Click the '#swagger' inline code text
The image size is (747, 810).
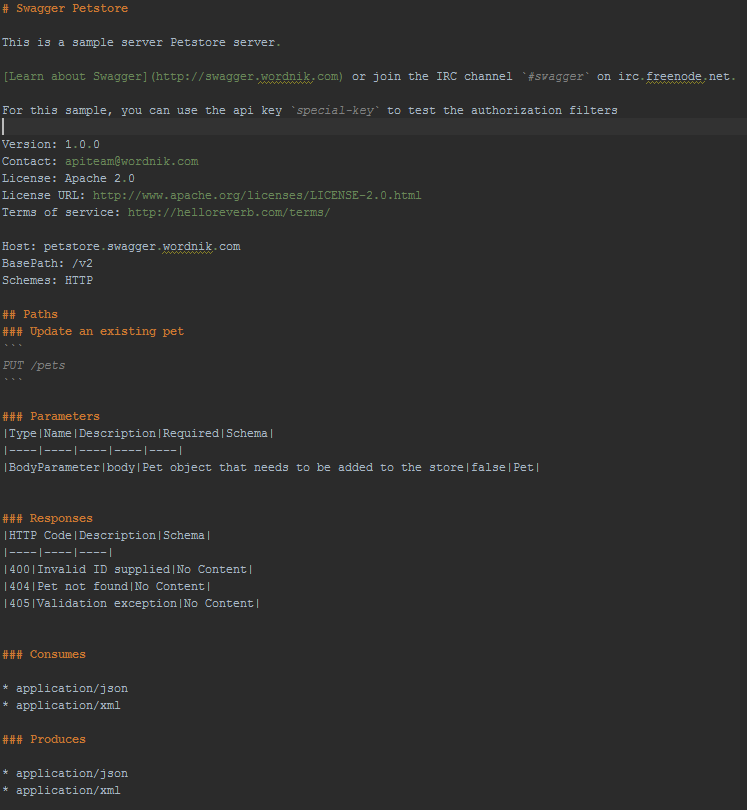pyautogui.click(x=555, y=76)
